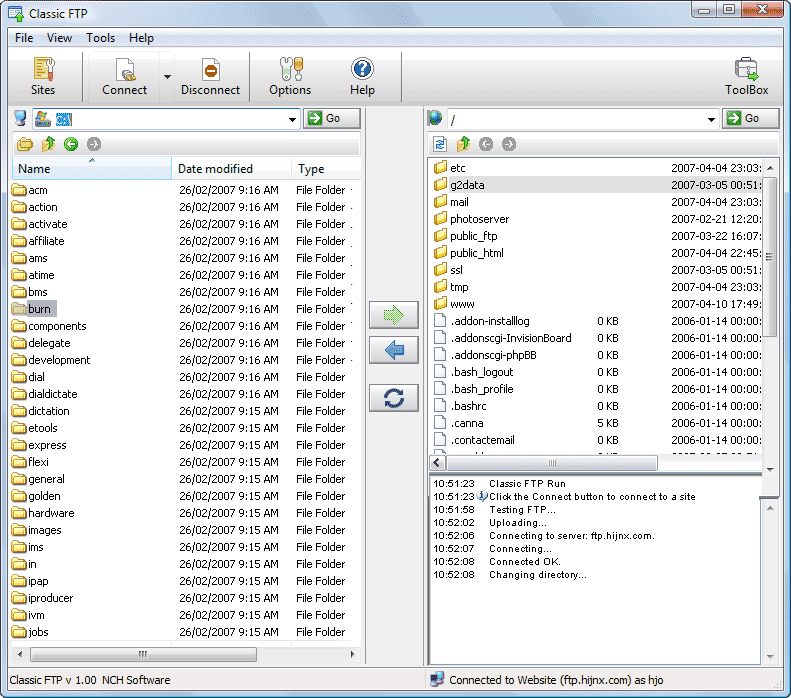
Task: Click the blue download arrow button
Action: [x=393, y=350]
